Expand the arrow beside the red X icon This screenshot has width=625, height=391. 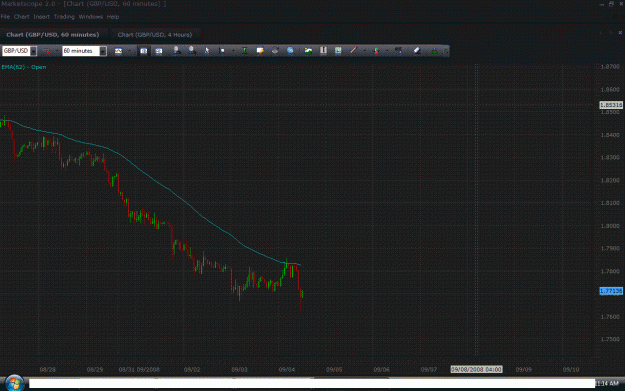[x=57, y=51]
